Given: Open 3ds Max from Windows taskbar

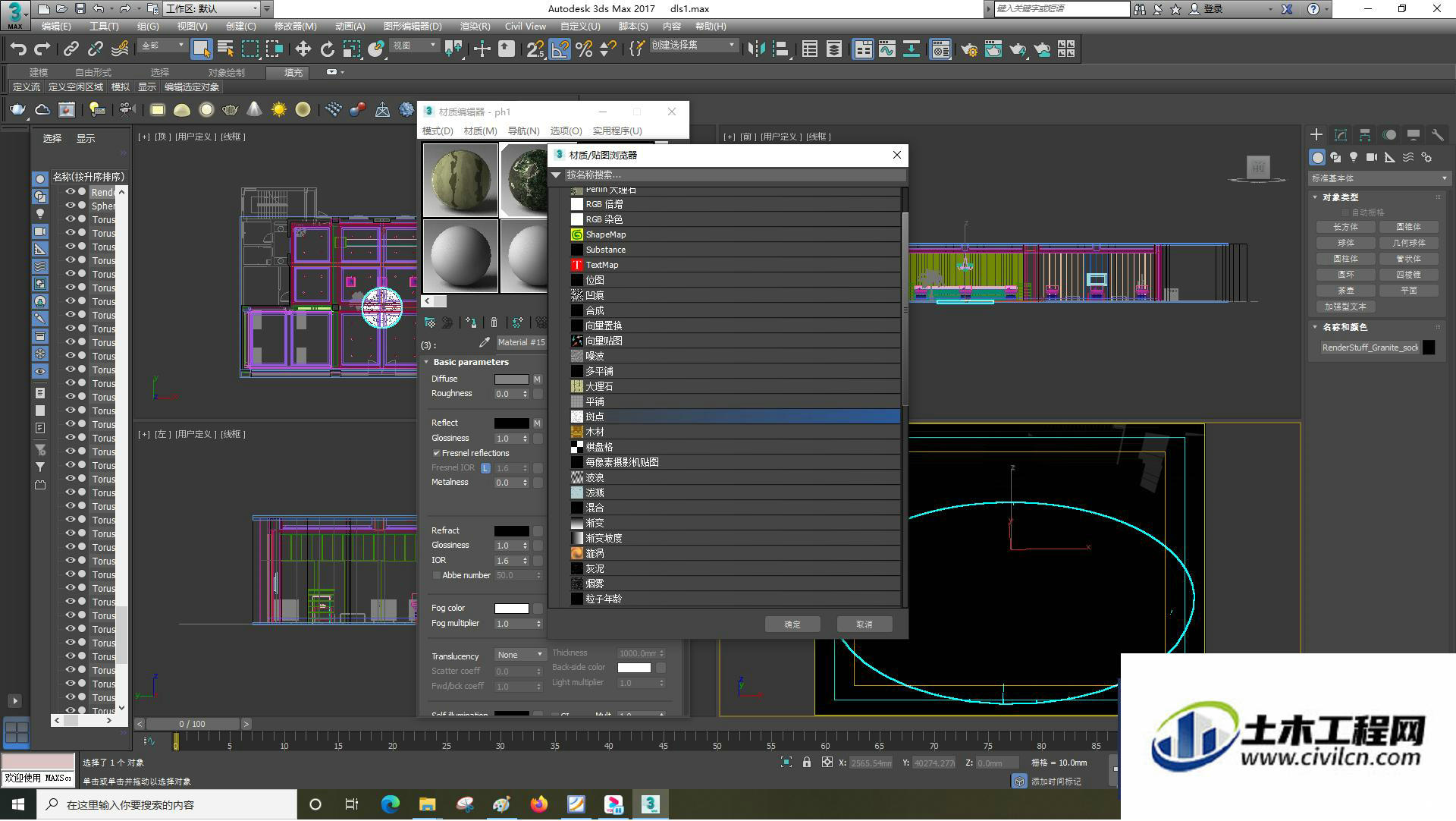Looking at the screenshot, I should click(x=650, y=804).
